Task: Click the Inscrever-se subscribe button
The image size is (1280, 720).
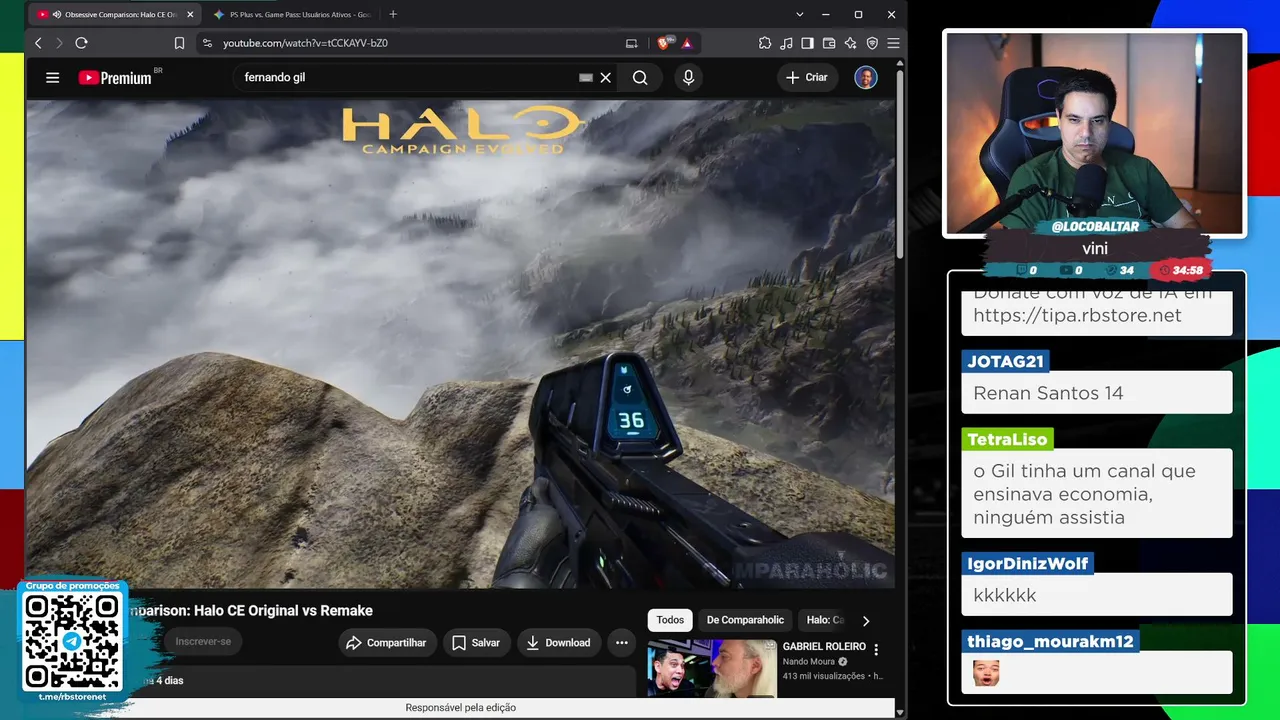Action: click(x=203, y=642)
